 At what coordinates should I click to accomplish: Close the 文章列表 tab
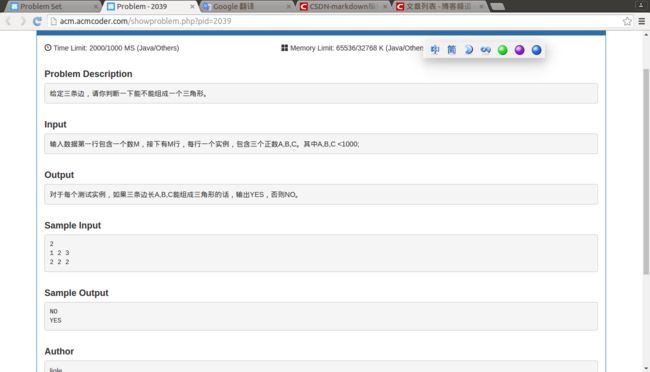coord(481,7)
